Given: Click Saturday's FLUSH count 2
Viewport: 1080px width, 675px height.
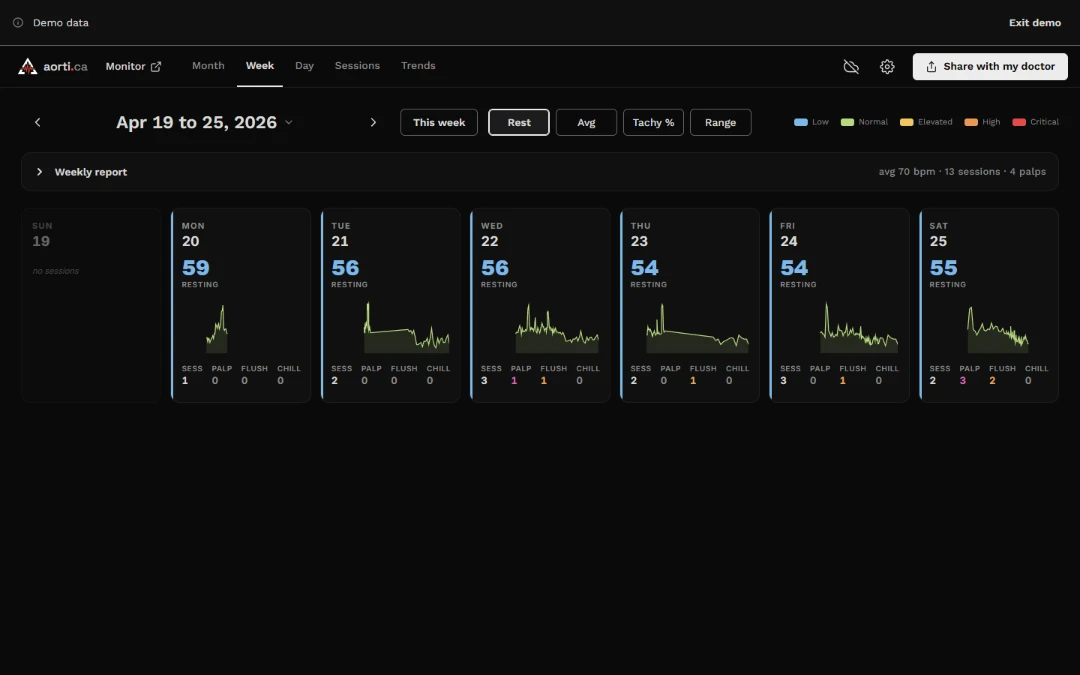Looking at the screenshot, I should click(x=993, y=380).
